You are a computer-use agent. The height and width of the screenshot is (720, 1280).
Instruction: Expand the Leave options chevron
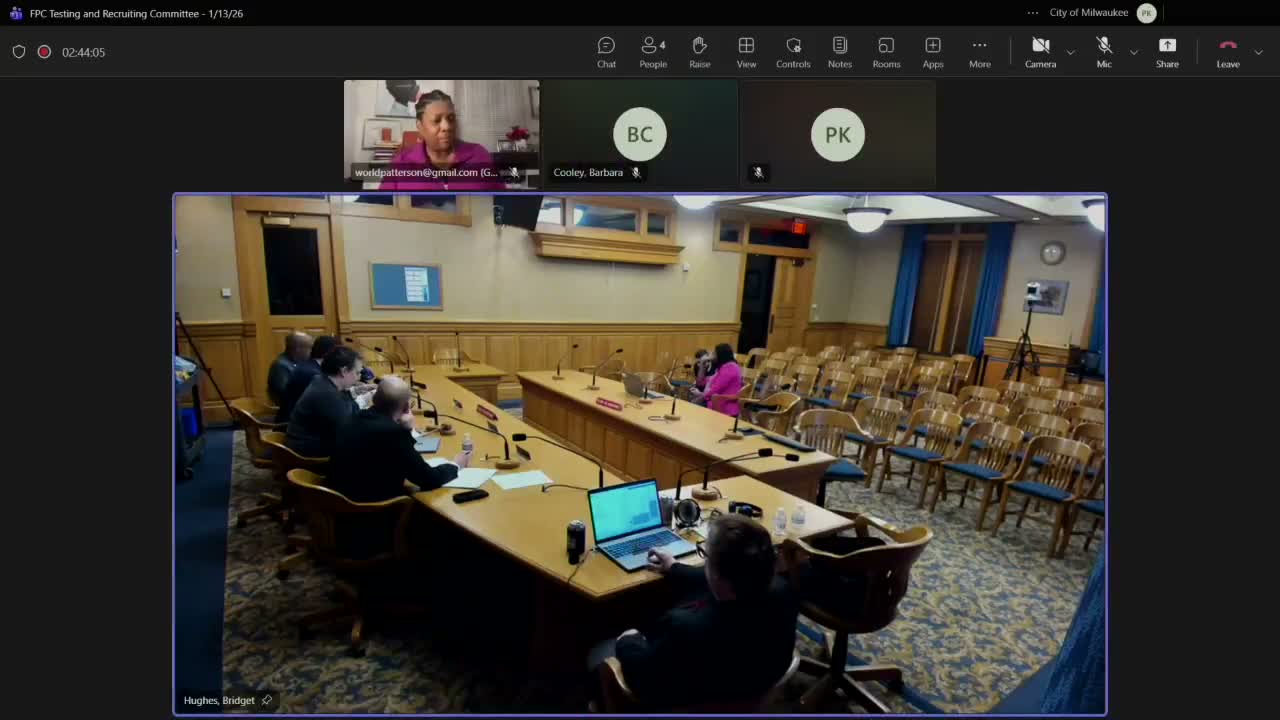pos(1258,52)
